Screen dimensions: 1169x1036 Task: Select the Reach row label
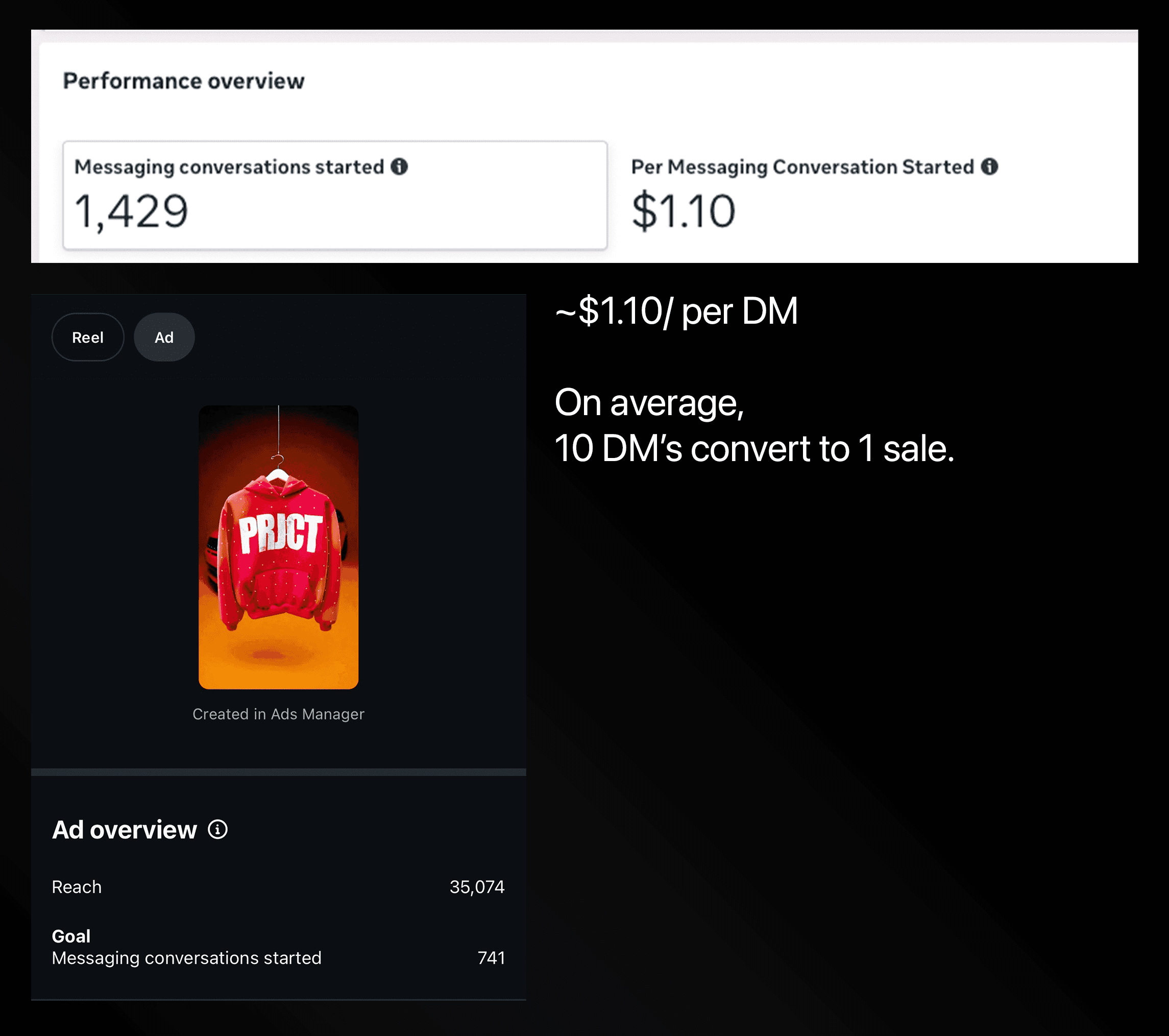pos(77,887)
